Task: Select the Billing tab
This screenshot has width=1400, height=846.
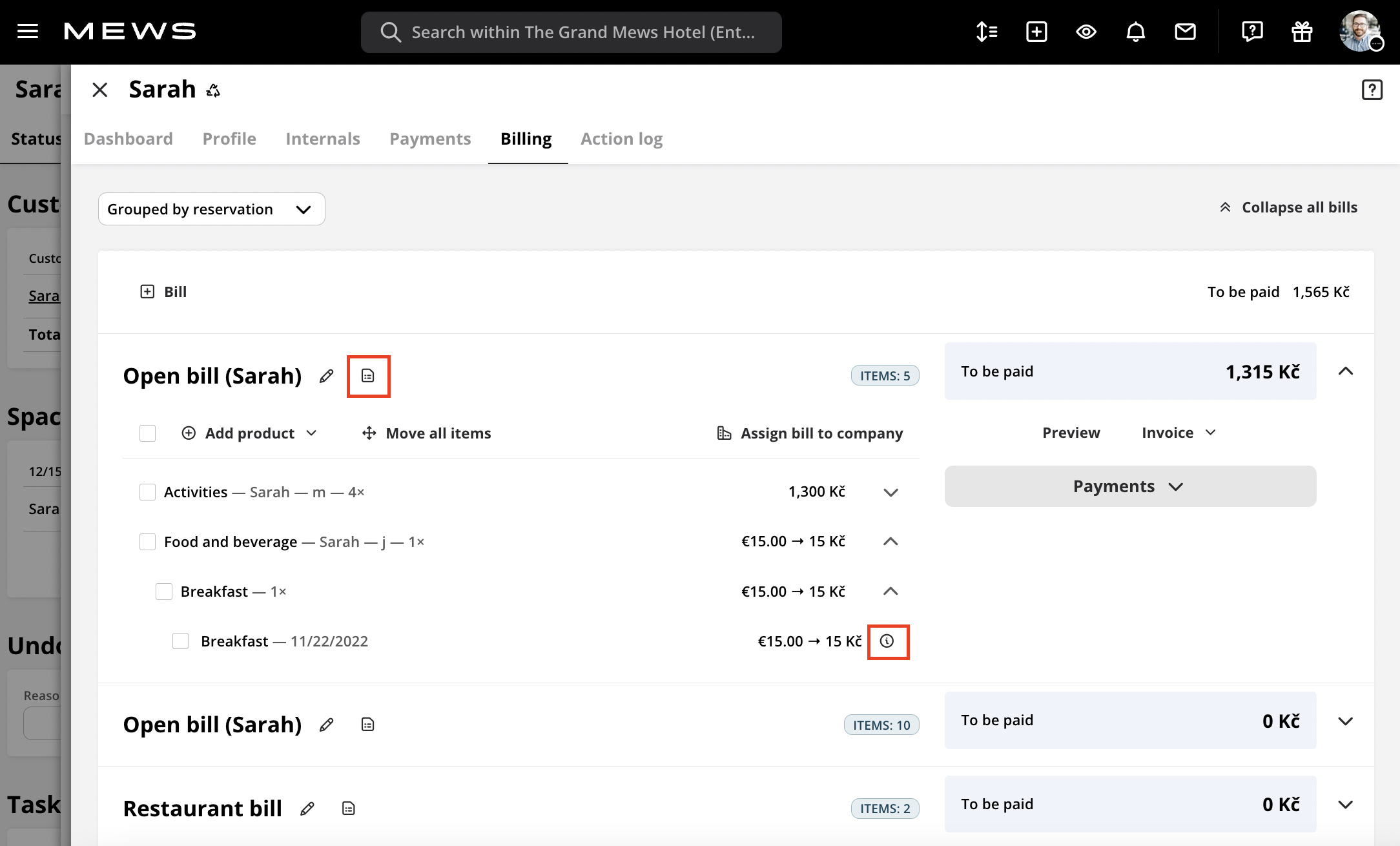Action: click(x=526, y=139)
